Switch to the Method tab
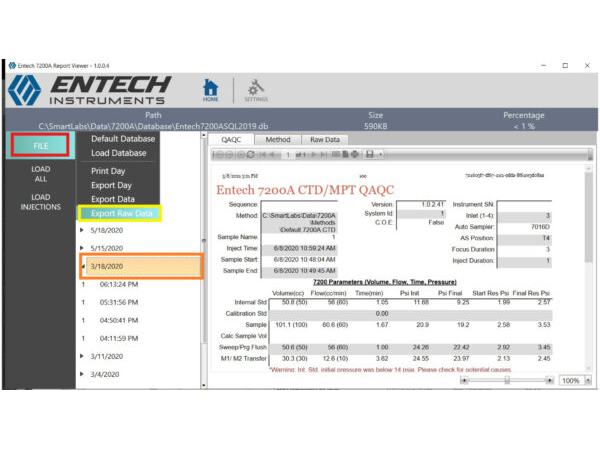 click(278, 140)
